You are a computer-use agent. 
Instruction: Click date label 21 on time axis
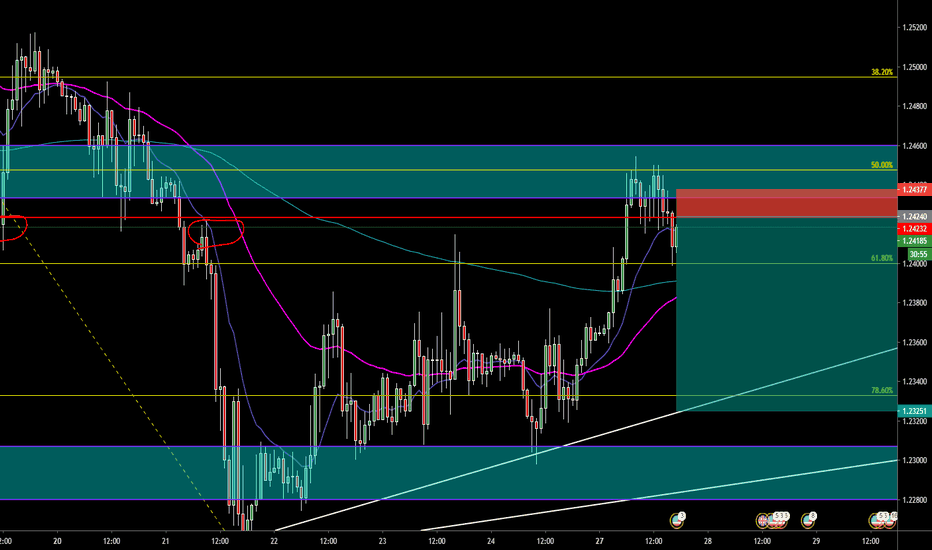point(165,541)
